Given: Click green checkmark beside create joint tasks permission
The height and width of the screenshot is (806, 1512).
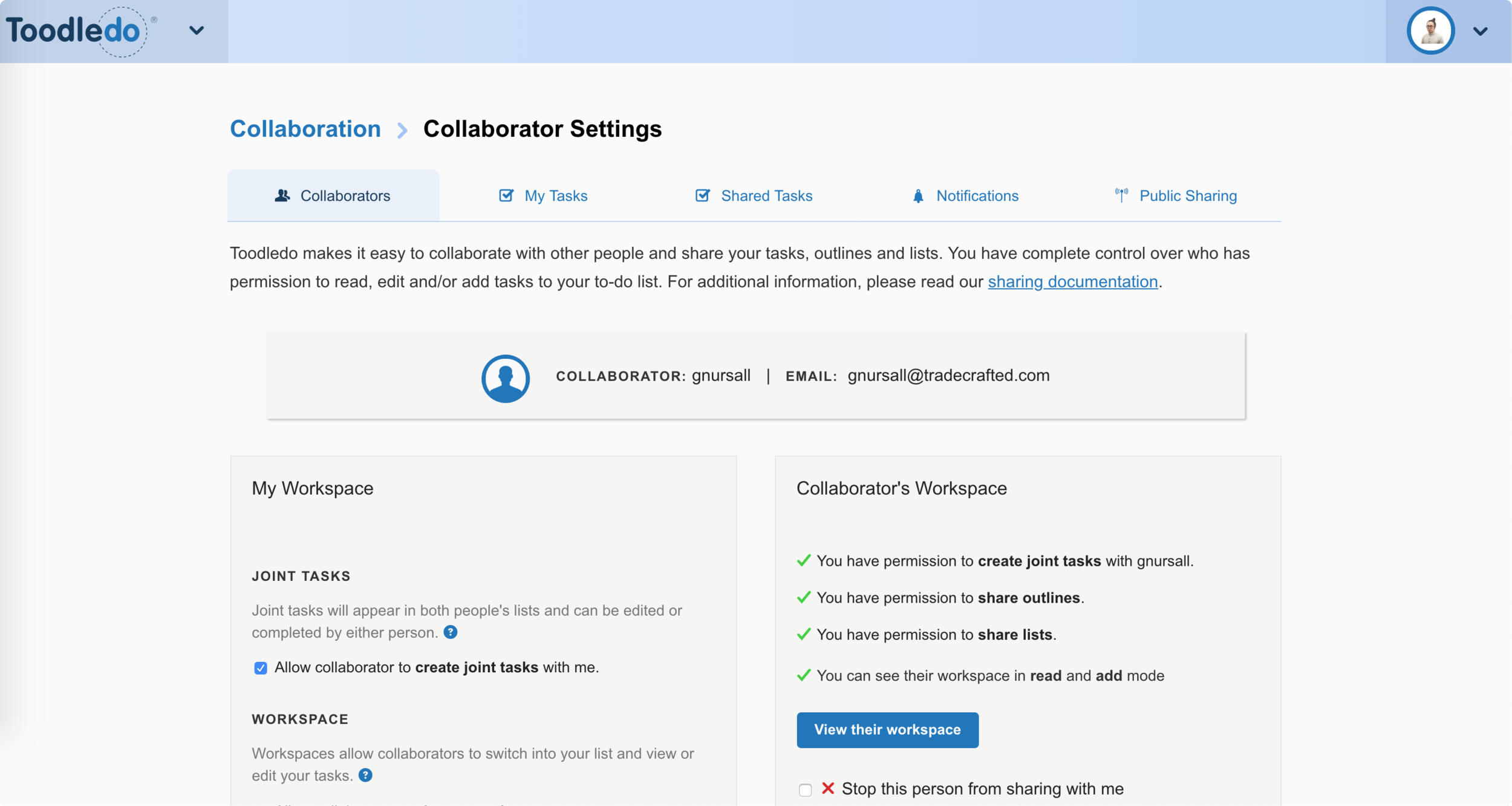Looking at the screenshot, I should (804, 561).
